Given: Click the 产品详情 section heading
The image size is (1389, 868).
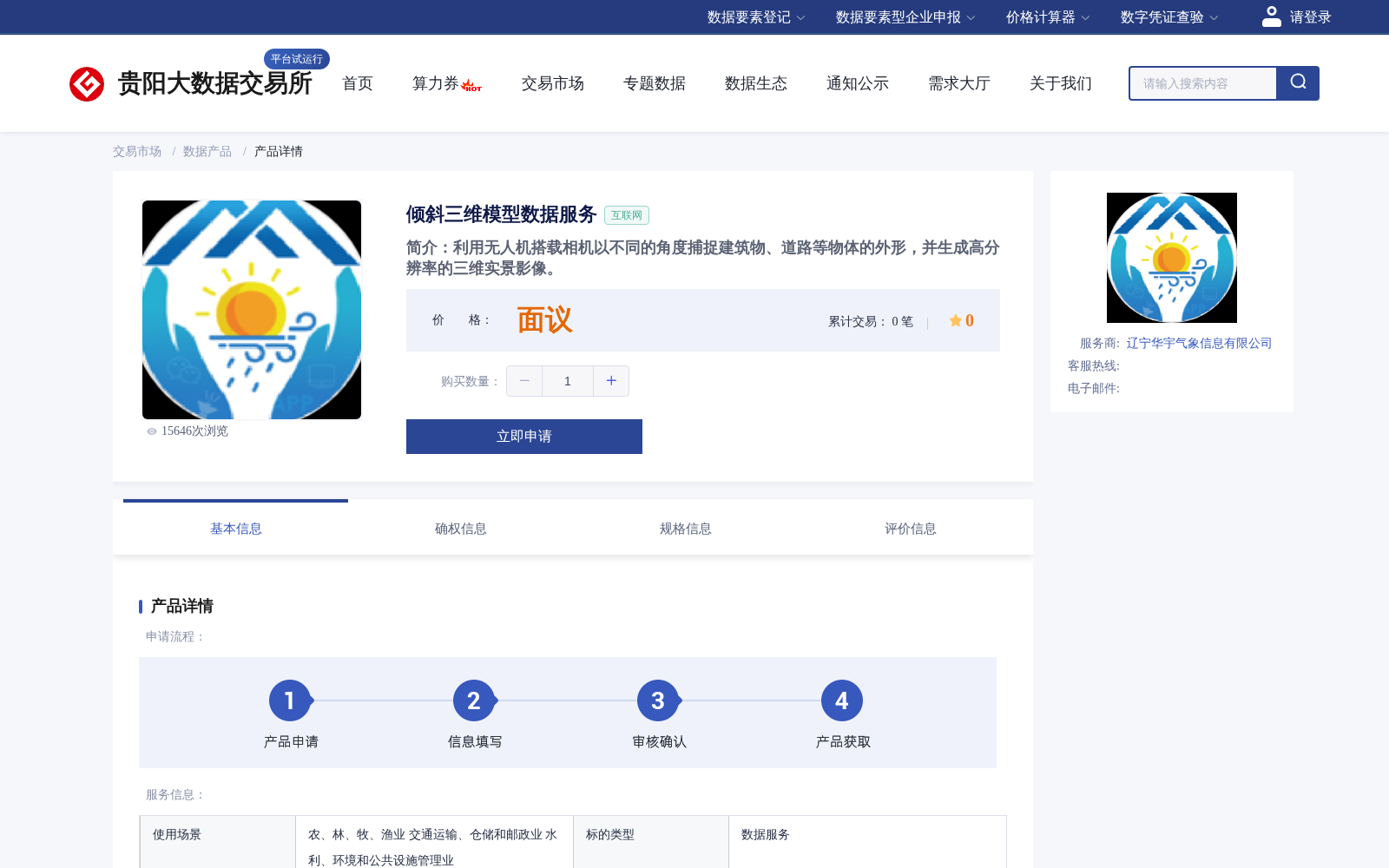Looking at the screenshot, I should [182, 606].
